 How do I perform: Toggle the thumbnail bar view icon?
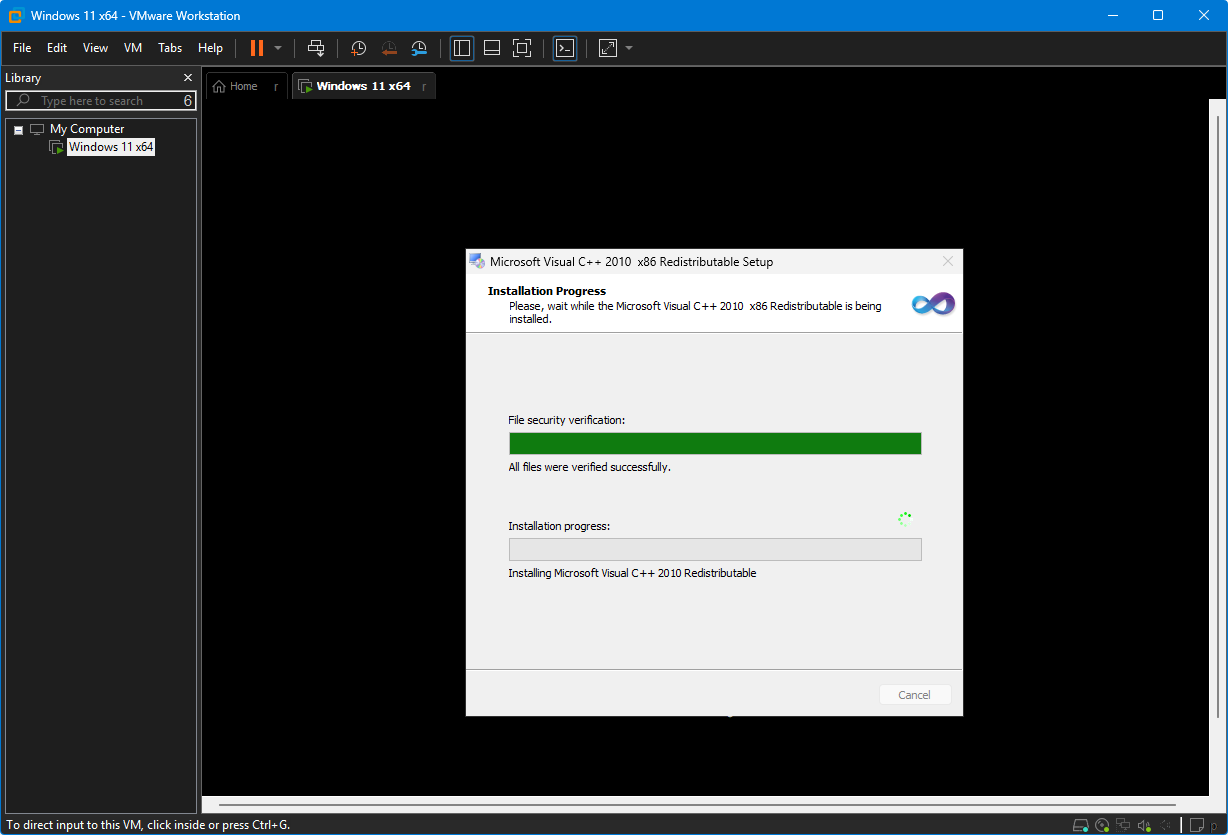[x=492, y=48]
